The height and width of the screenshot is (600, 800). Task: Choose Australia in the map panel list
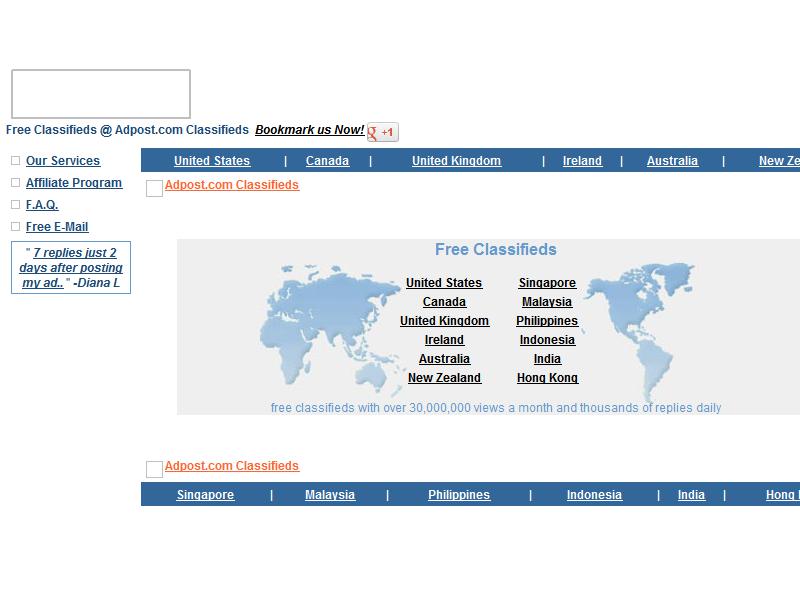(444, 359)
